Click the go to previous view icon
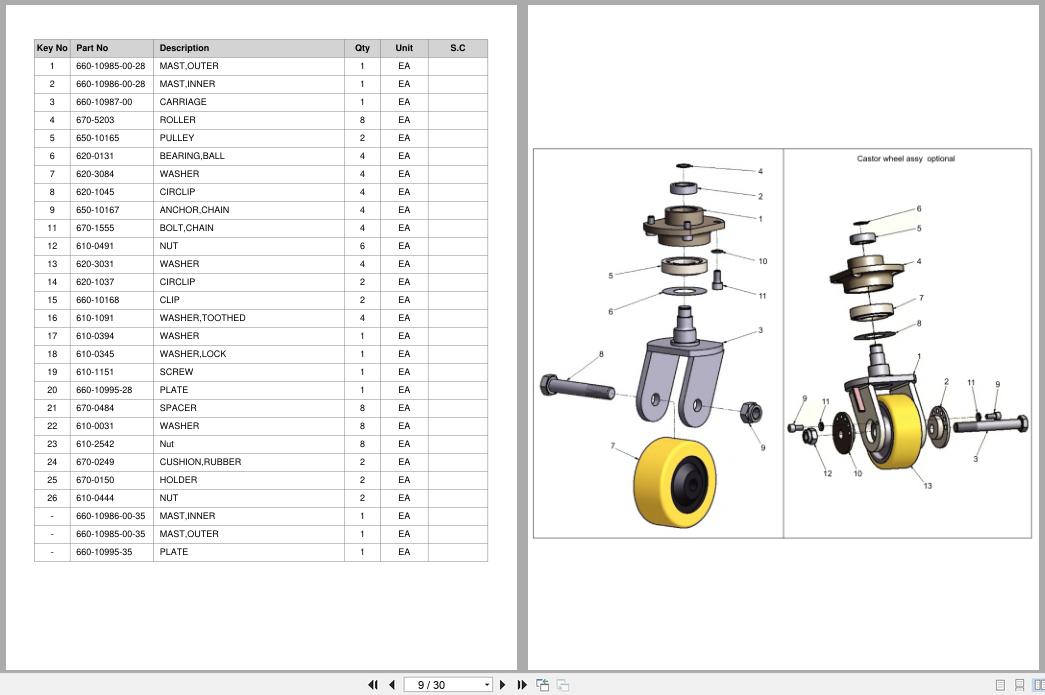 pos(542,684)
